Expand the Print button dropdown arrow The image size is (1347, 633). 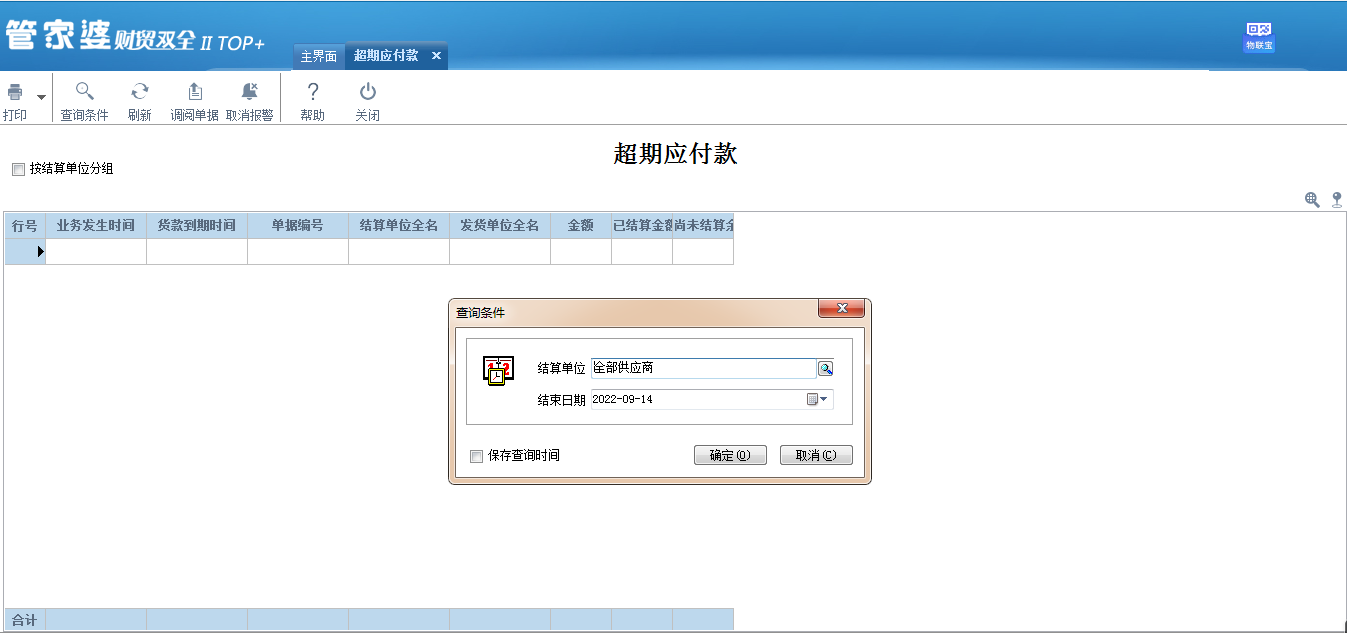click(41, 97)
